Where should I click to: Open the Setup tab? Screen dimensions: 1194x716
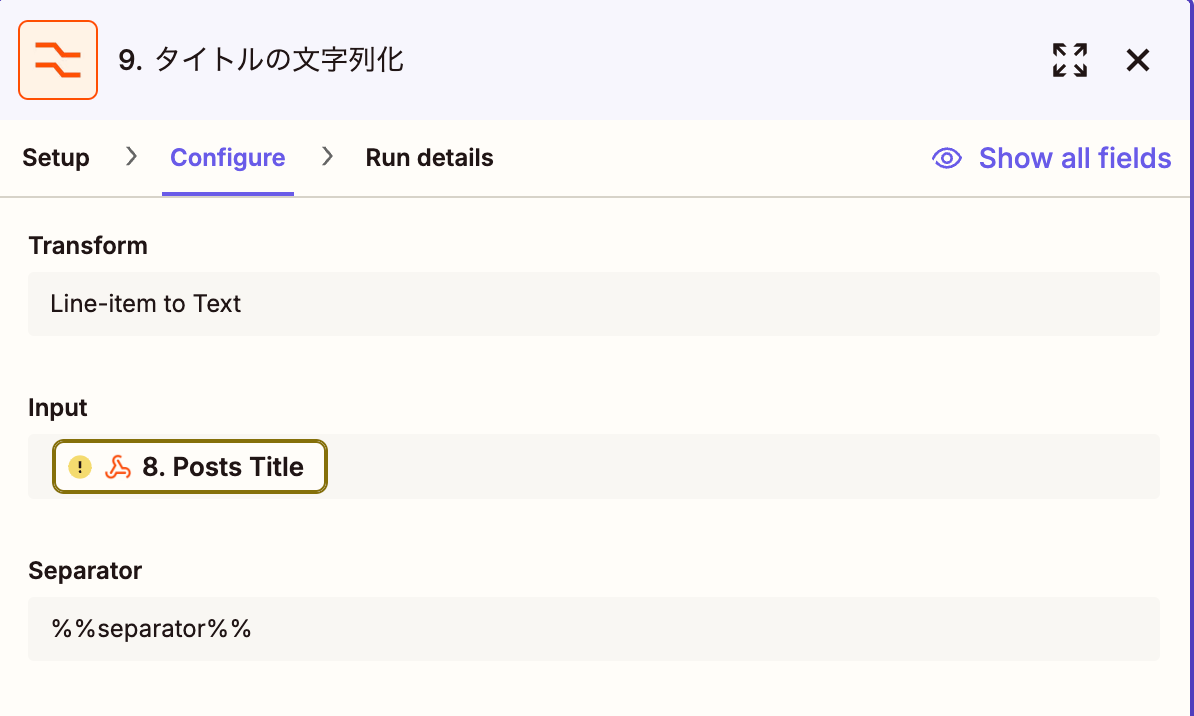[56, 158]
